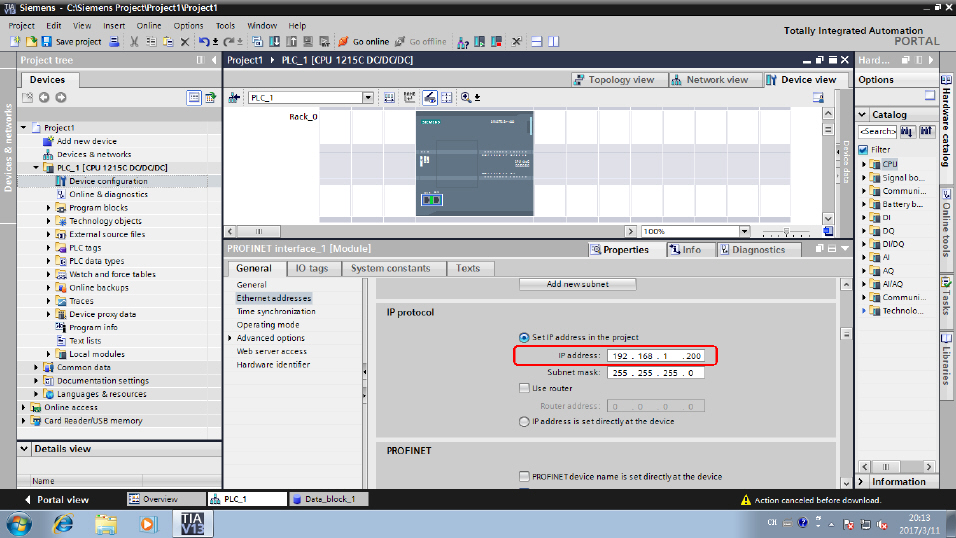Image resolution: width=956 pixels, height=538 pixels.
Task: Expand Advanced options in properties navigation
Action: [x=230, y=338]
